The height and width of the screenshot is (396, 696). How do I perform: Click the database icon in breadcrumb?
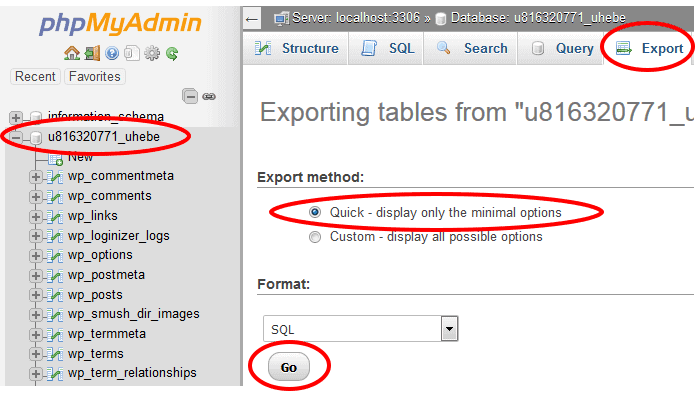[x=441, y=19]
